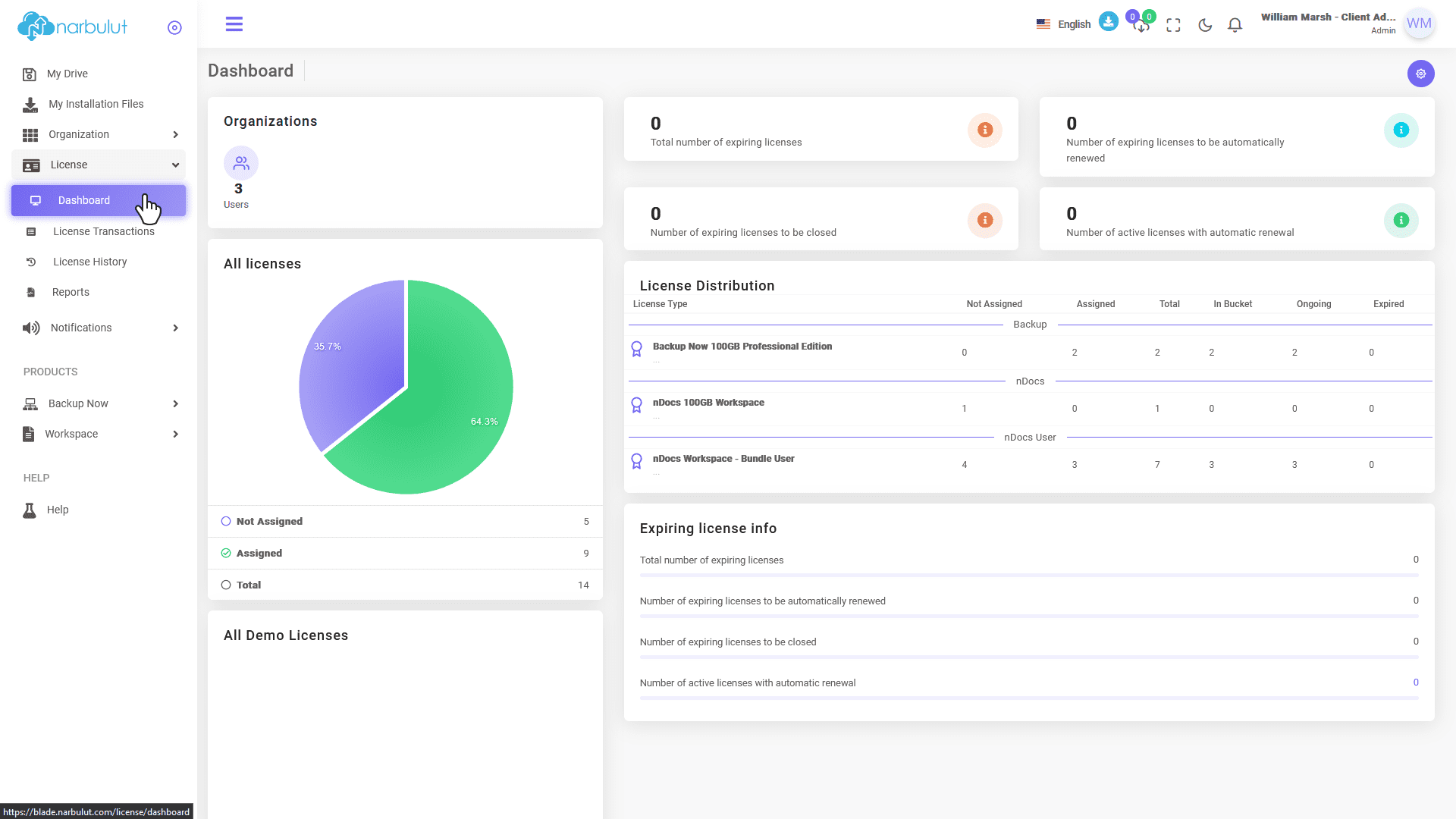The image size is (1456, 819).
Task: Click the Ongoing column header
Action: coord(1313,304)
